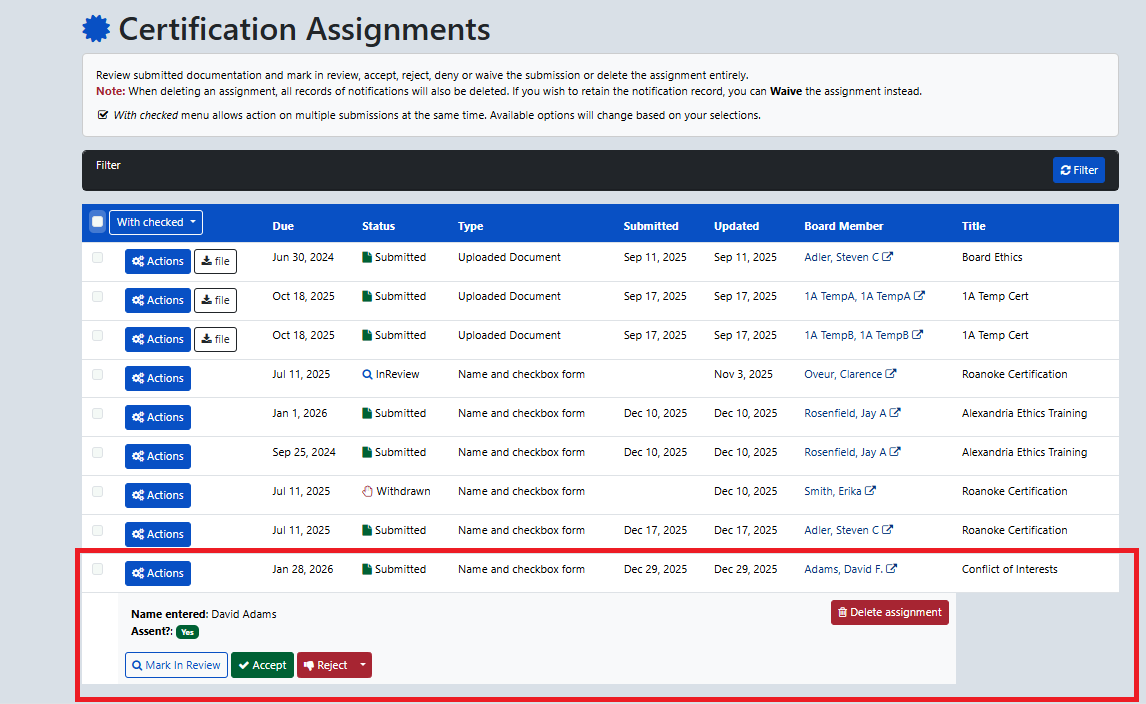
Task: Click the withdrawn status icon on Smith, Erika's row
Action: [366, 491]
